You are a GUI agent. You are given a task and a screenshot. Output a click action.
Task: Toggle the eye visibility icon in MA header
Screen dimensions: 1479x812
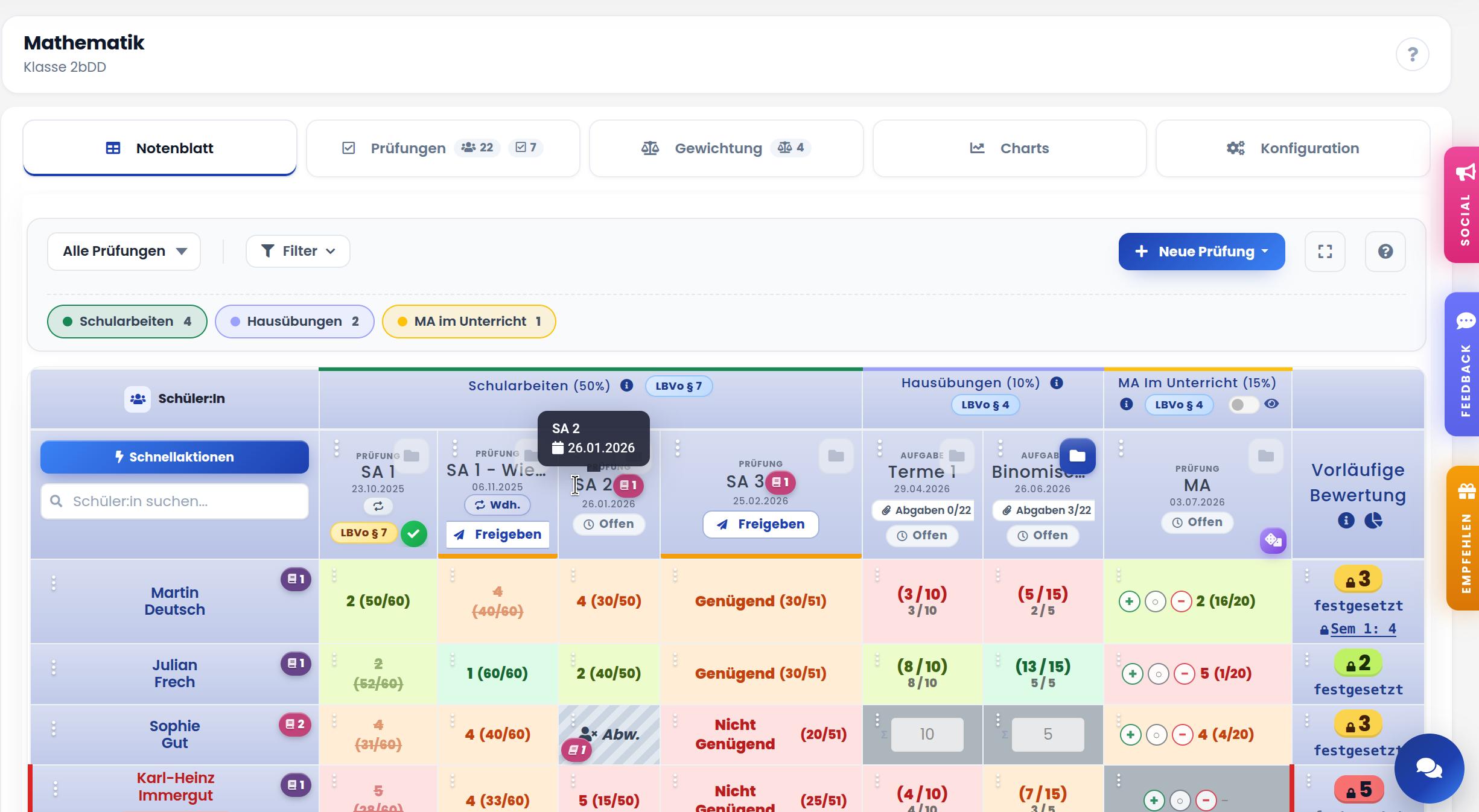pos(1271,404)
